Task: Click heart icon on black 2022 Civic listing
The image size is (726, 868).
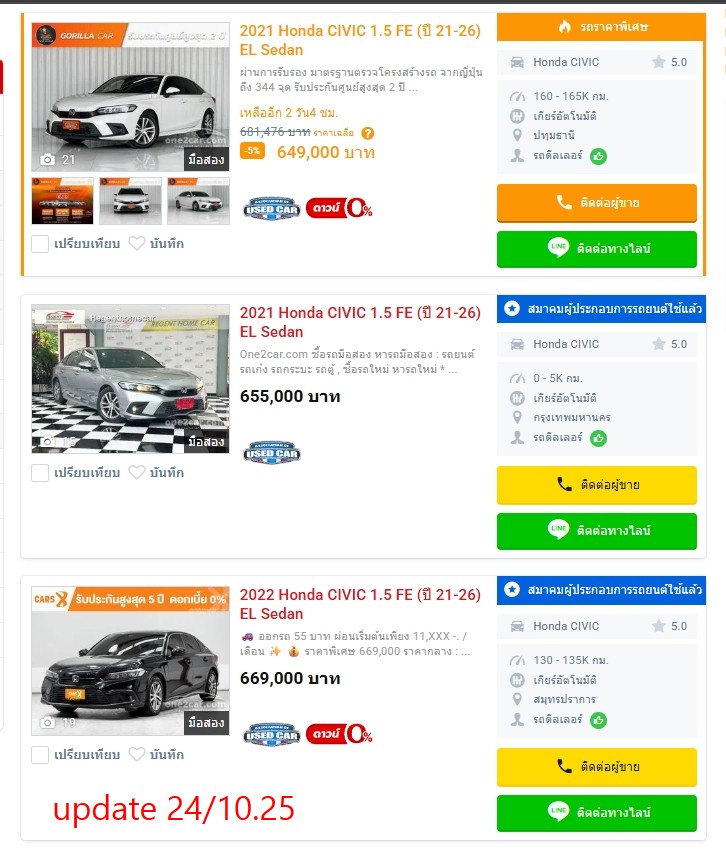Action: [x=137, y=755]
